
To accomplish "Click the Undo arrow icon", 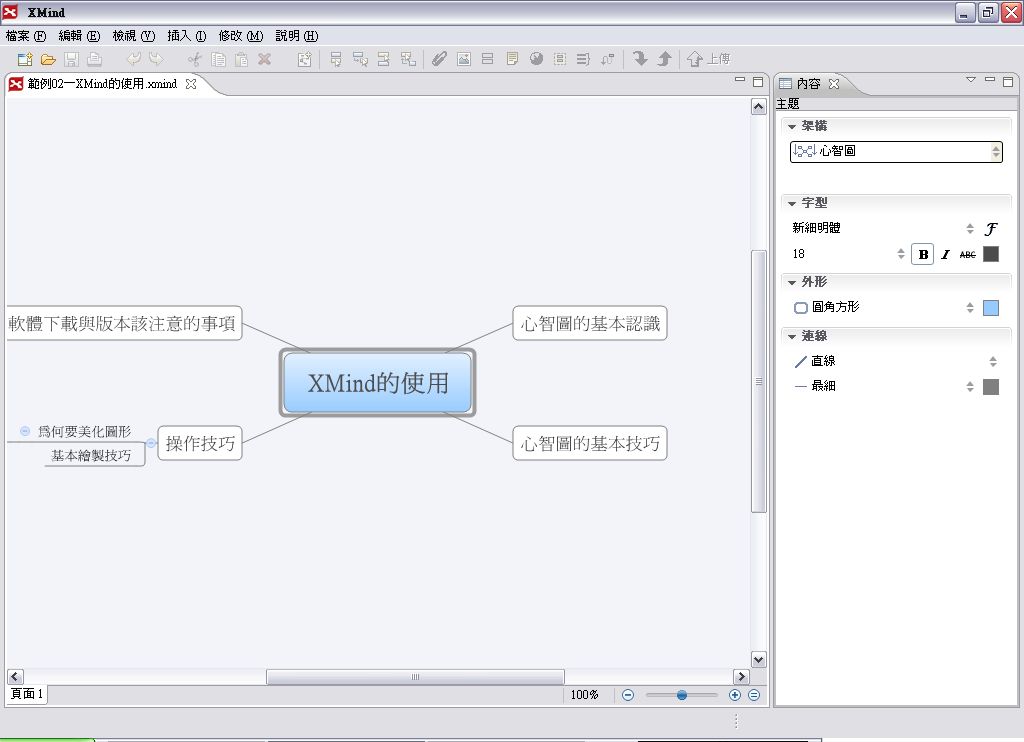I will pyautogui.click(x=133, y=59).
